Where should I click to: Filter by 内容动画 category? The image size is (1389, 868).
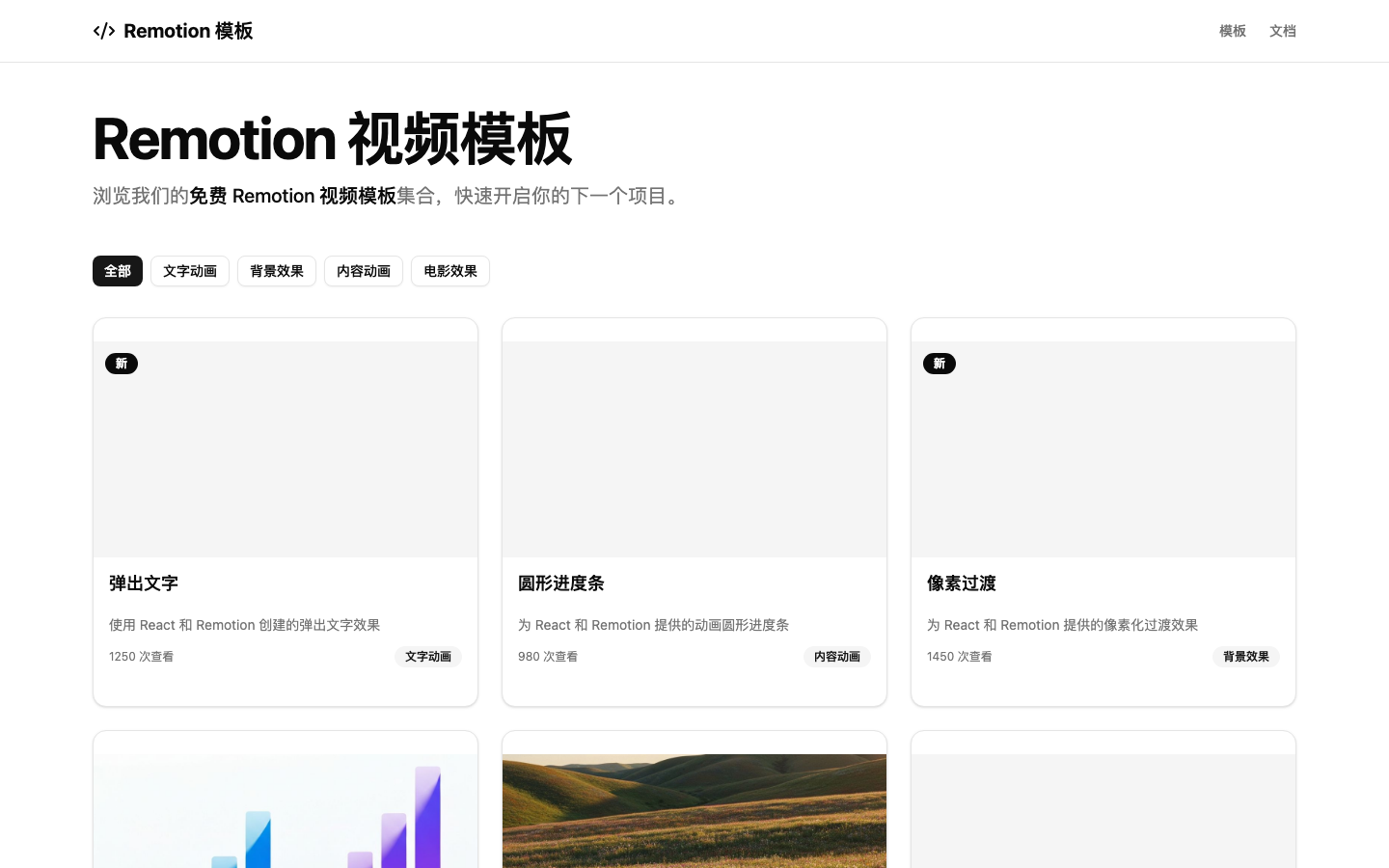click(x=364, y=271)
